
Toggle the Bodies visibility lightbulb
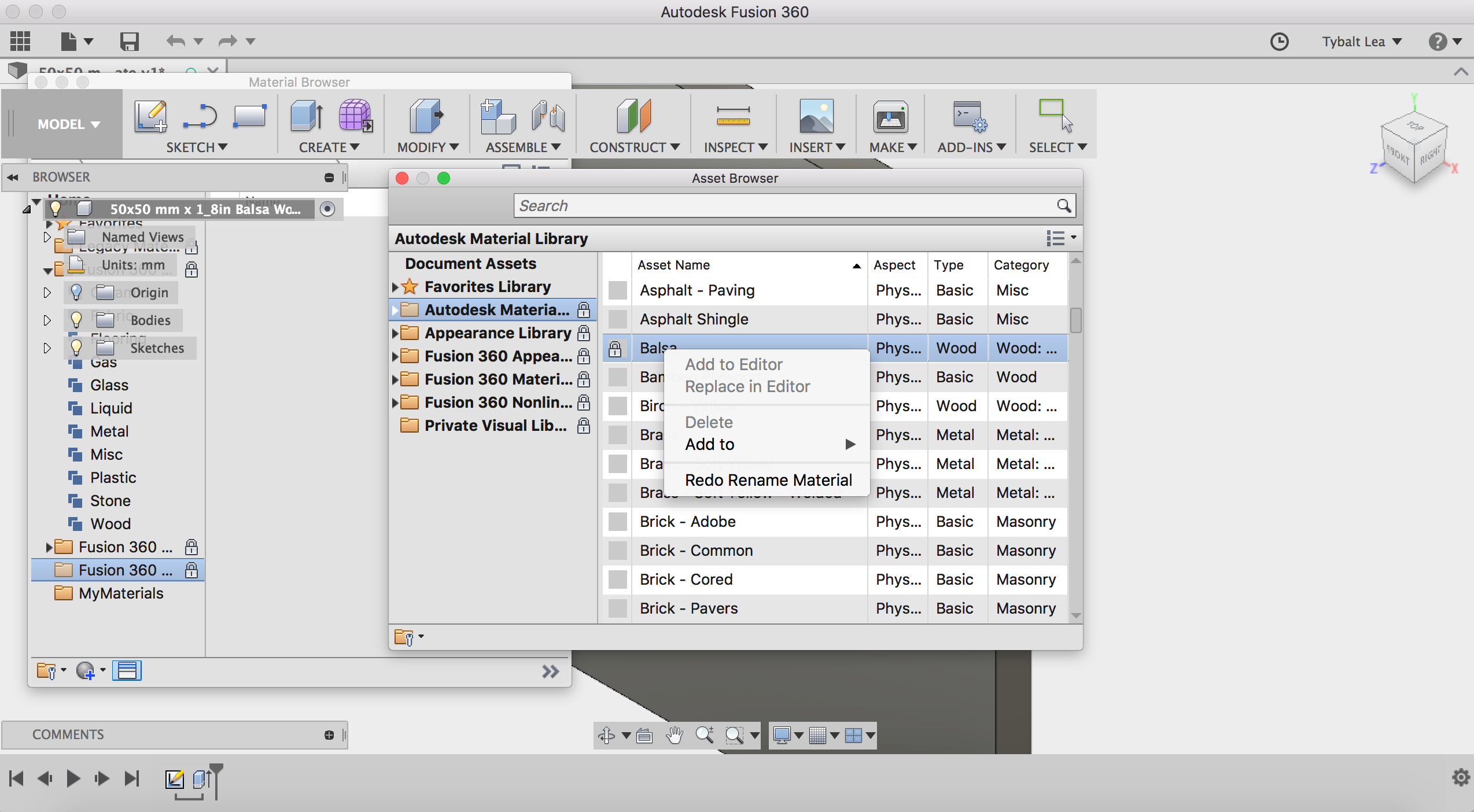tap(77, 320)
